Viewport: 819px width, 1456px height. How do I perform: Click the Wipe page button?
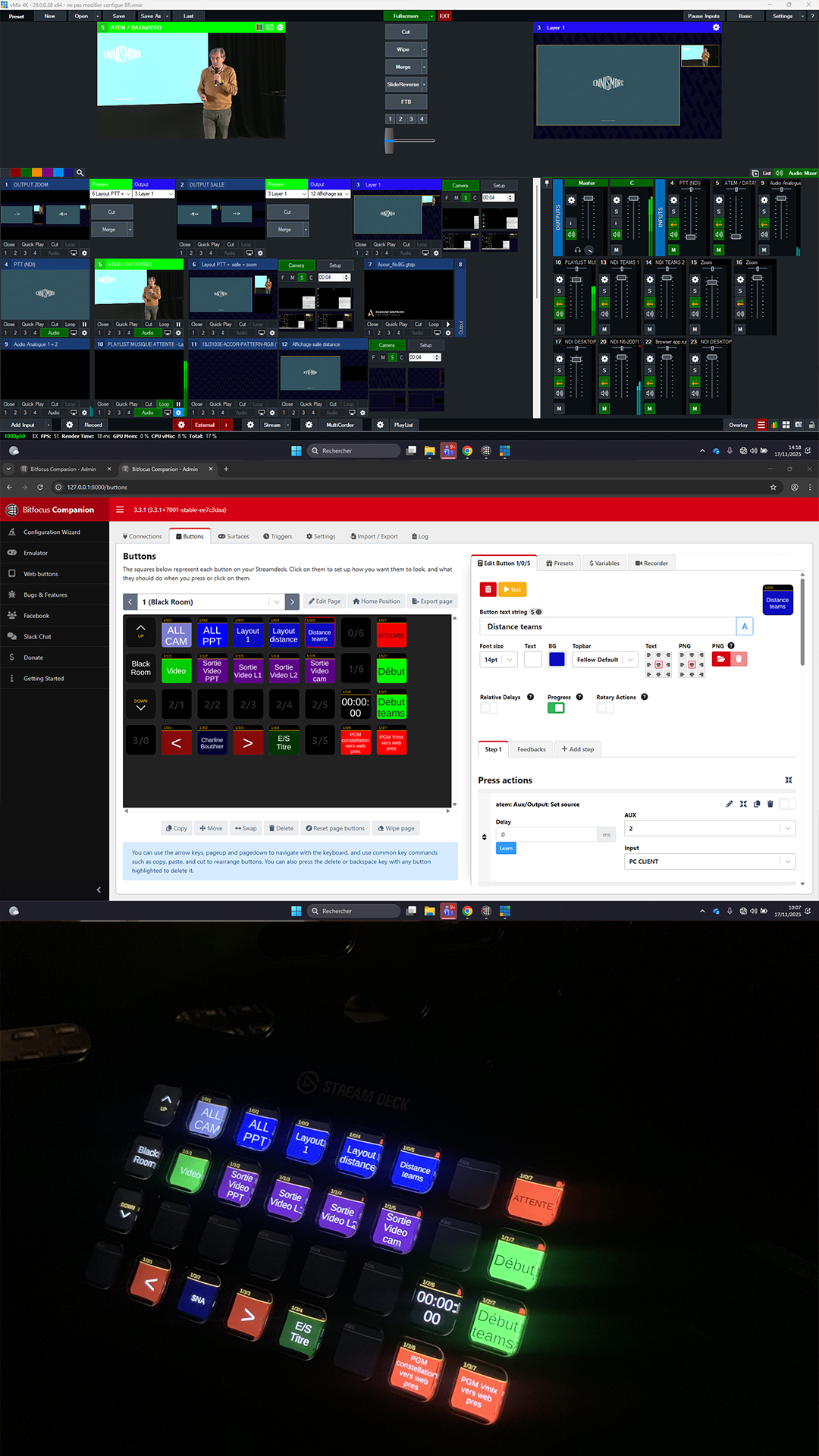(x=396, y=828)
